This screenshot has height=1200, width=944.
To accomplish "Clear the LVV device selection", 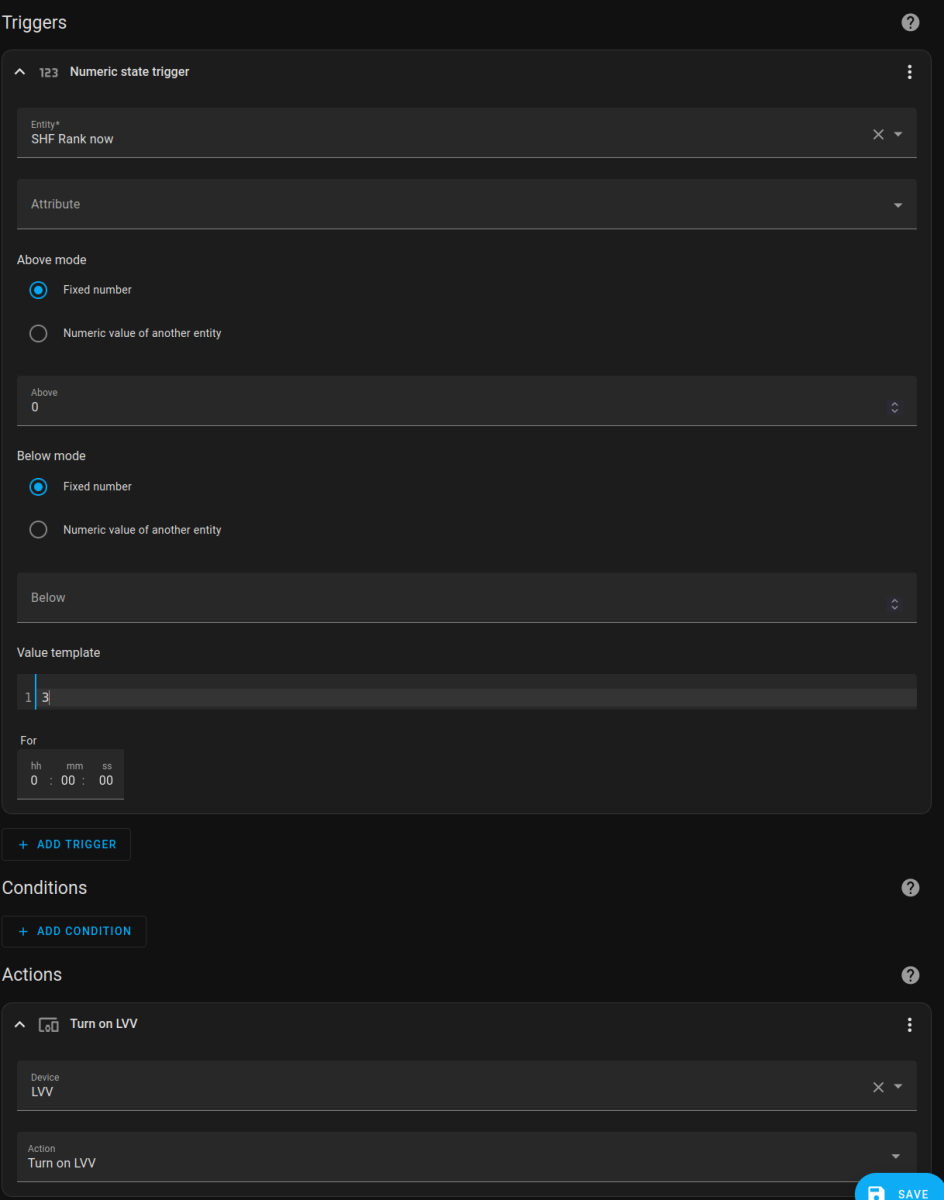I will (877, 1086).
